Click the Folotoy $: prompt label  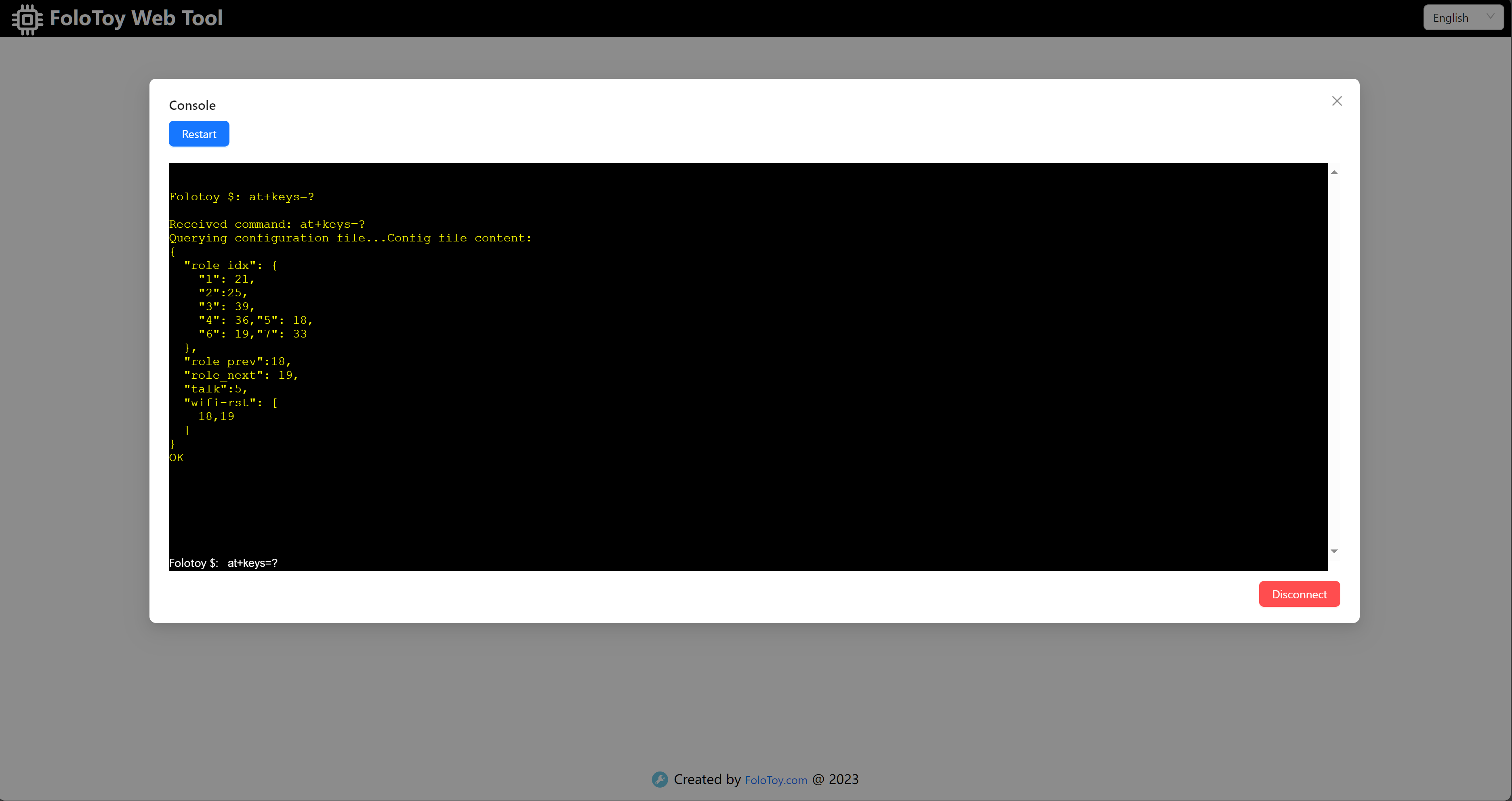tap(193, 563)
